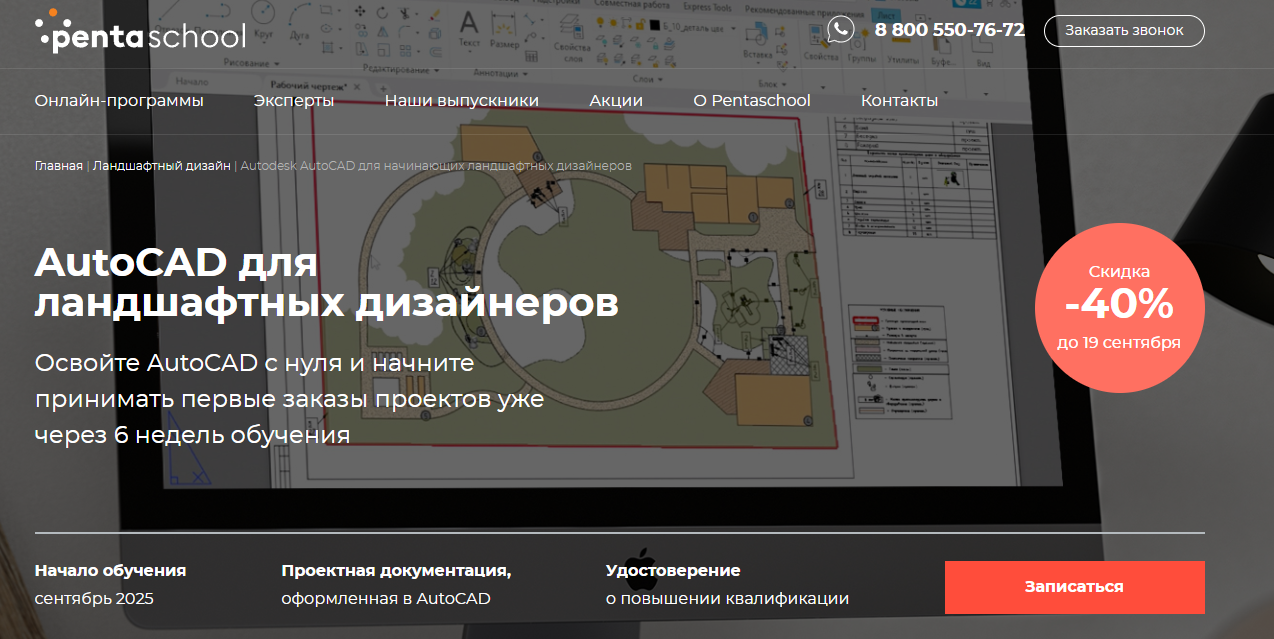Navigate to Контакты
This screenshot has height=639, width=1274.
coord(899,101)
